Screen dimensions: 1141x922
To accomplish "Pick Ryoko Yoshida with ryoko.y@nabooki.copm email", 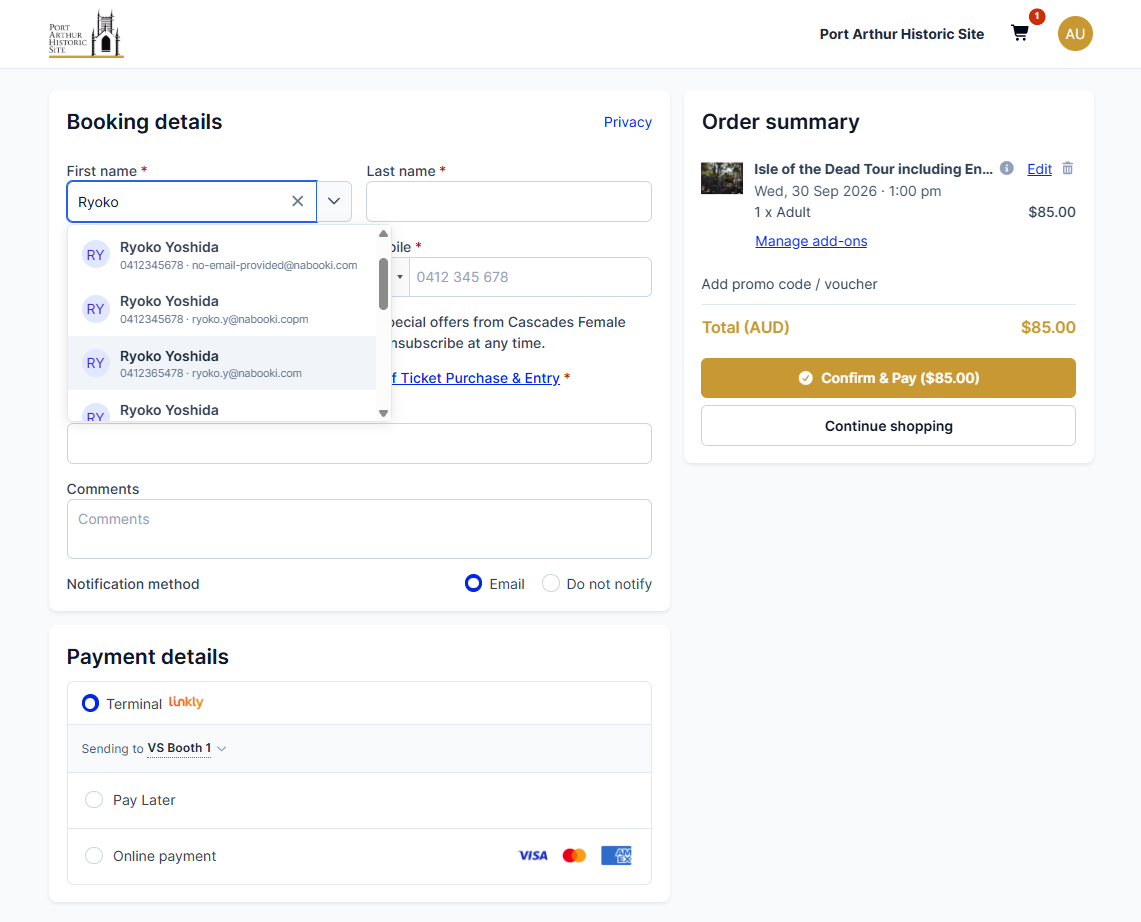I will pyautogui.click(x=222, y=309).
